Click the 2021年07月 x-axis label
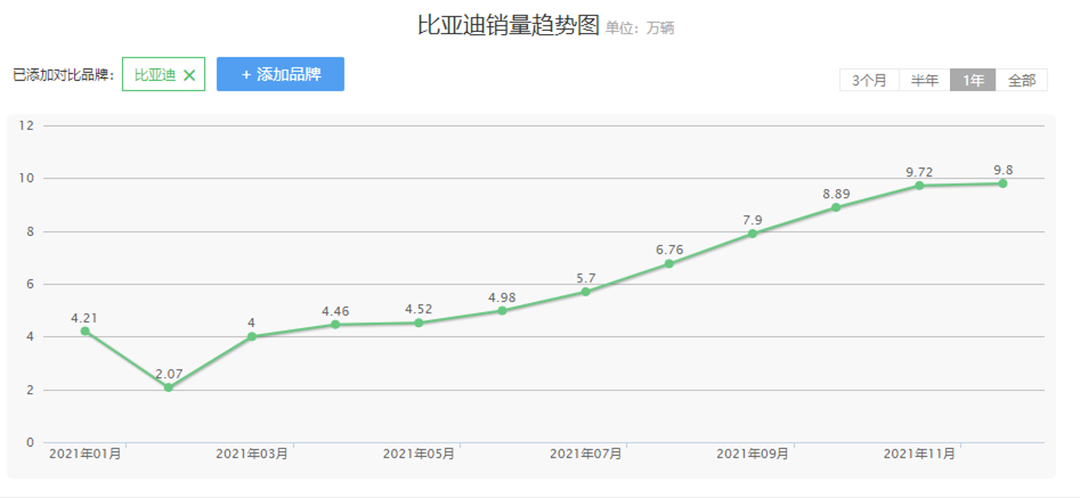Viewport: 1080px width, 498px height. tap(586, 454)
